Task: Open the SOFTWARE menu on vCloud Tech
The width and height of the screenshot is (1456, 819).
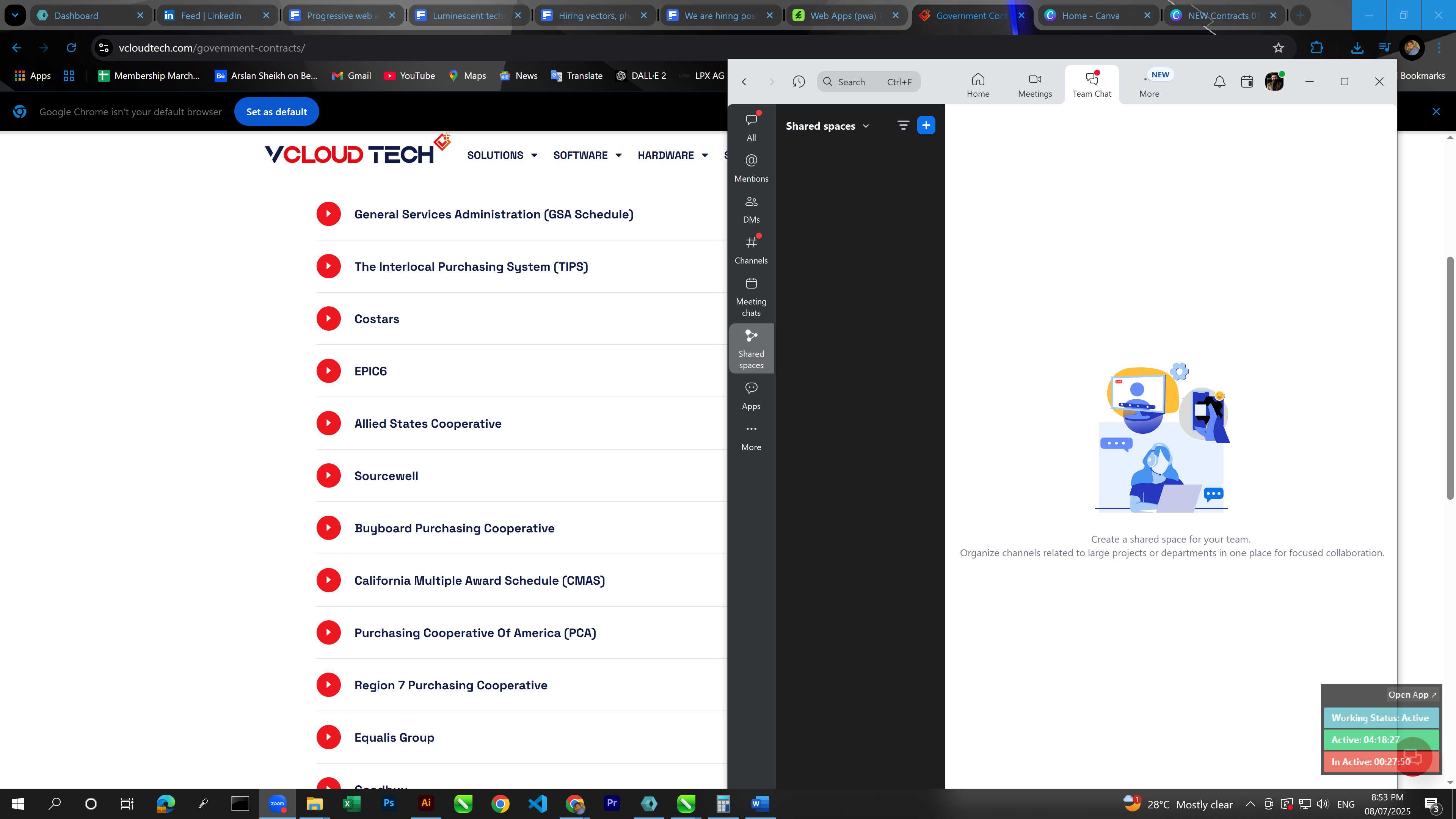Action: pos(587,155)
